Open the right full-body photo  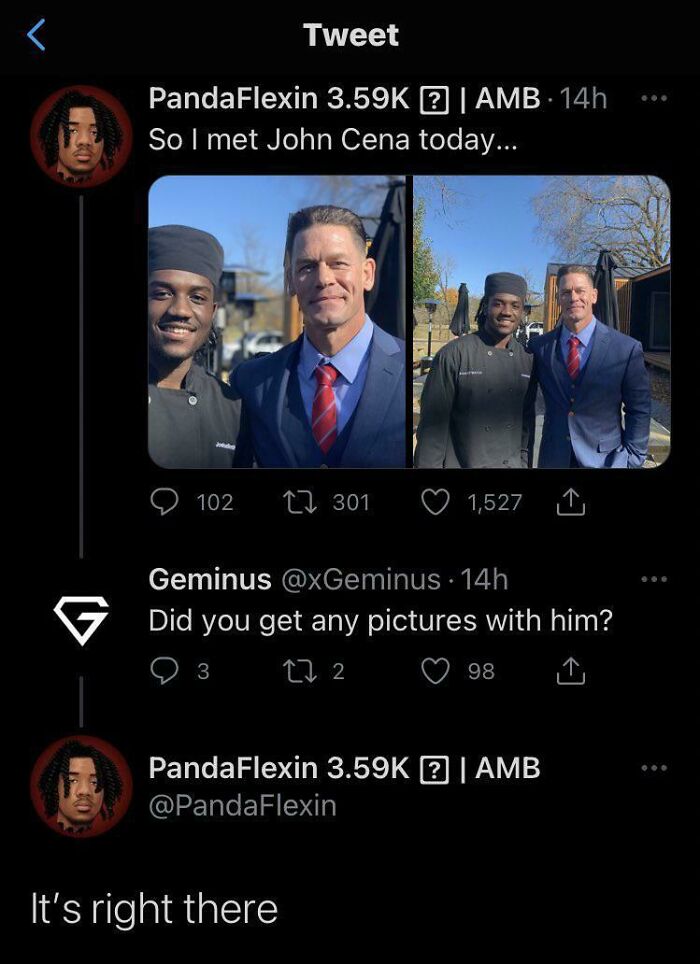542,322
